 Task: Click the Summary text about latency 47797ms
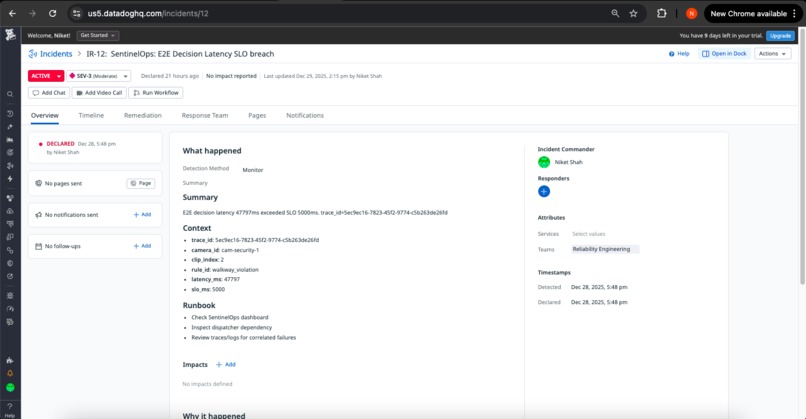(315, 212)
